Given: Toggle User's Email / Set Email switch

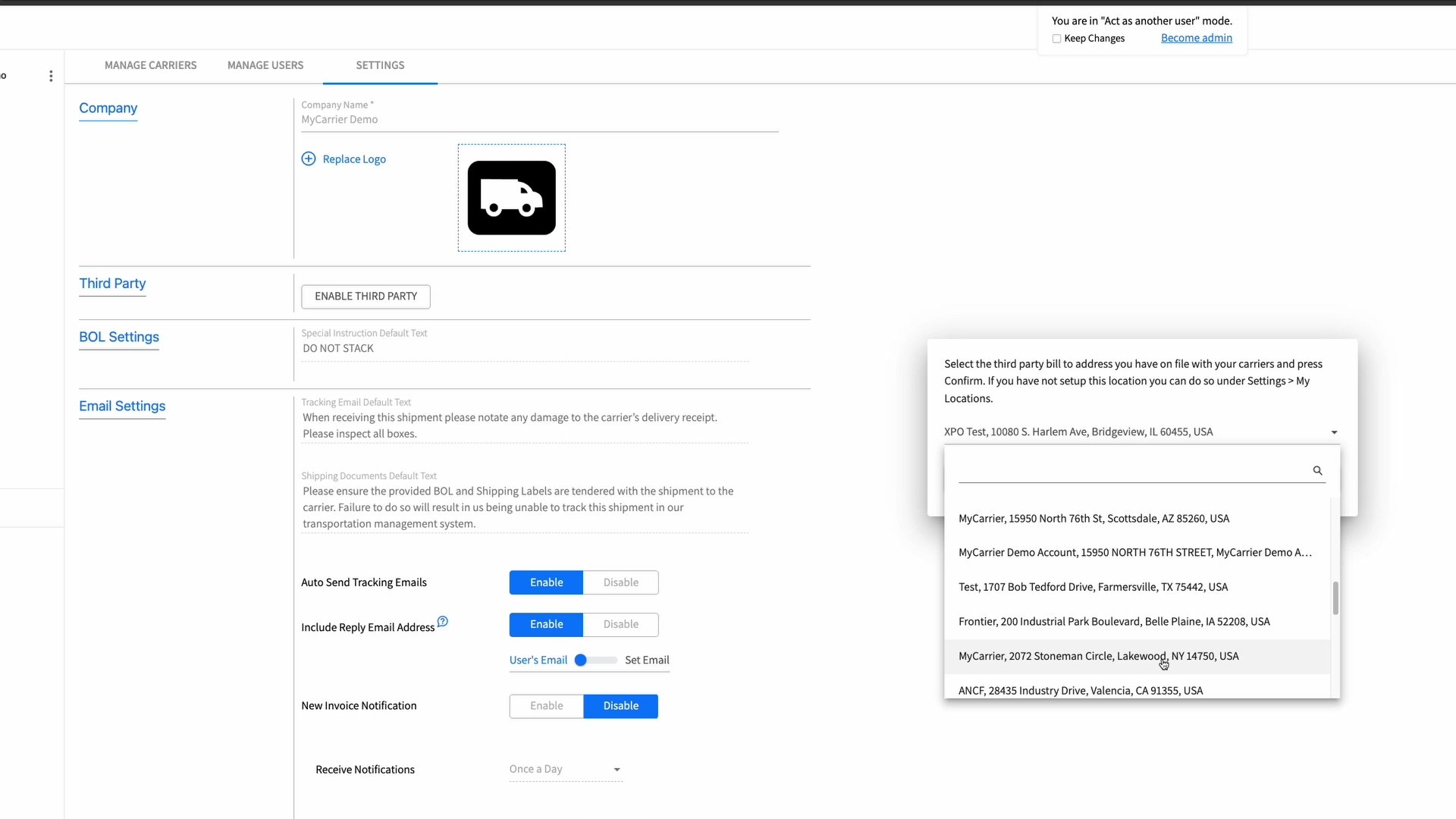Looking at the screenshot, I should click(595, 660).
